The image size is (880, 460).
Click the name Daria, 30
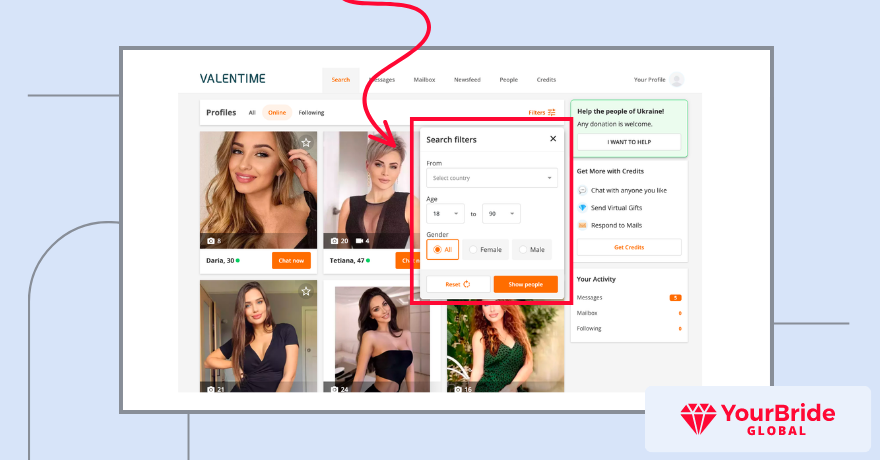220,260
